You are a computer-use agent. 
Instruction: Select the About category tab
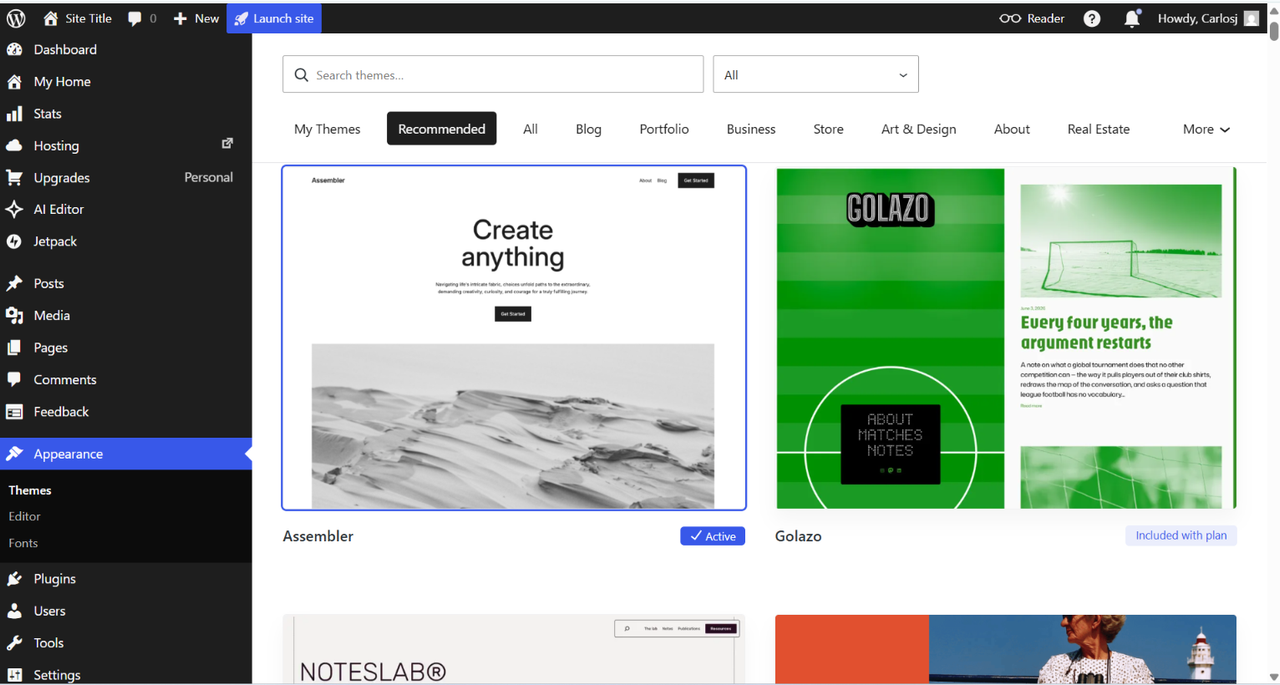tap(1012, 129)
